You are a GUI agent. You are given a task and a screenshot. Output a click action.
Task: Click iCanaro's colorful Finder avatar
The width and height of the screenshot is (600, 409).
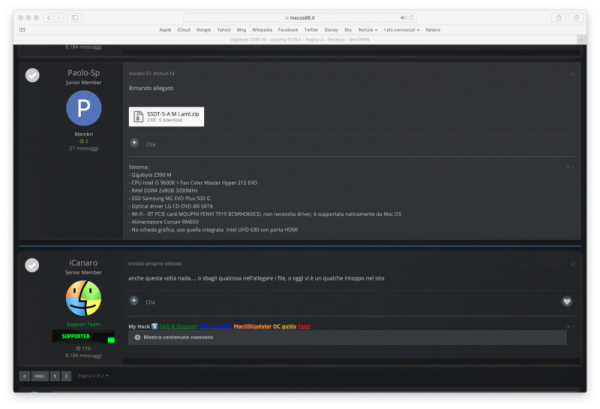click(83, 298)
